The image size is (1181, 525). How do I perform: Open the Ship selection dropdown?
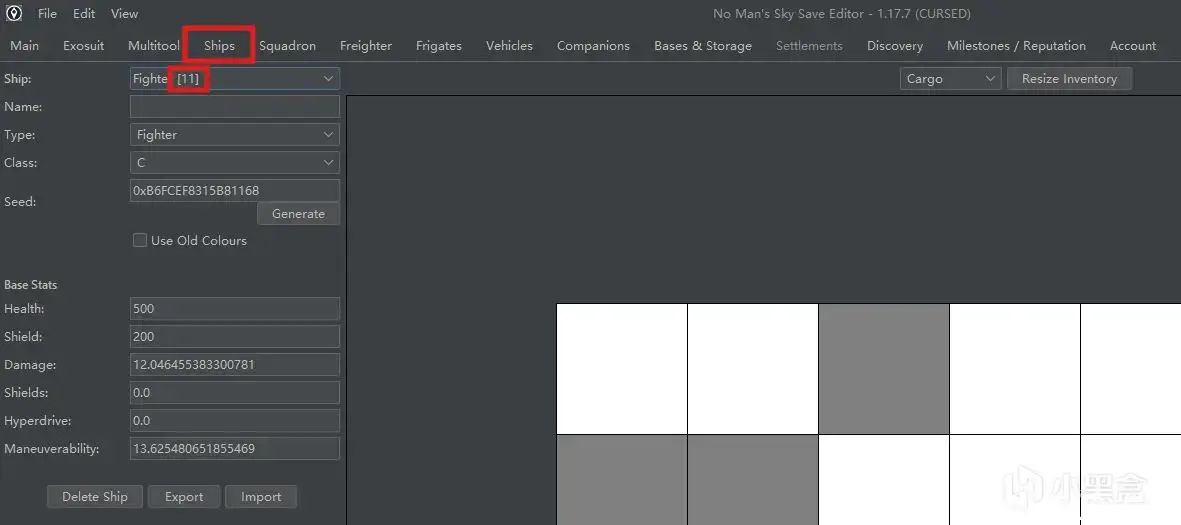tap(235, 78)
